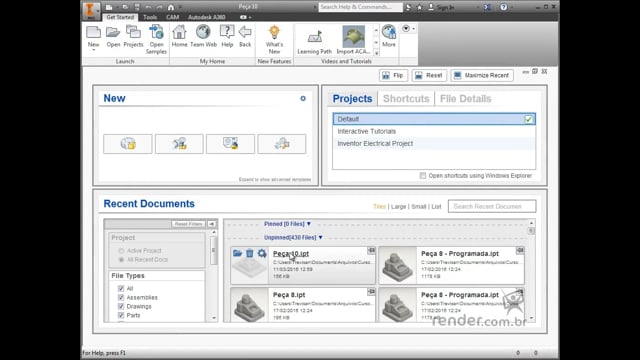The image size is (640, 360).
Task: Click the checkmark on the Default project
Action: [x=529, y=119]
